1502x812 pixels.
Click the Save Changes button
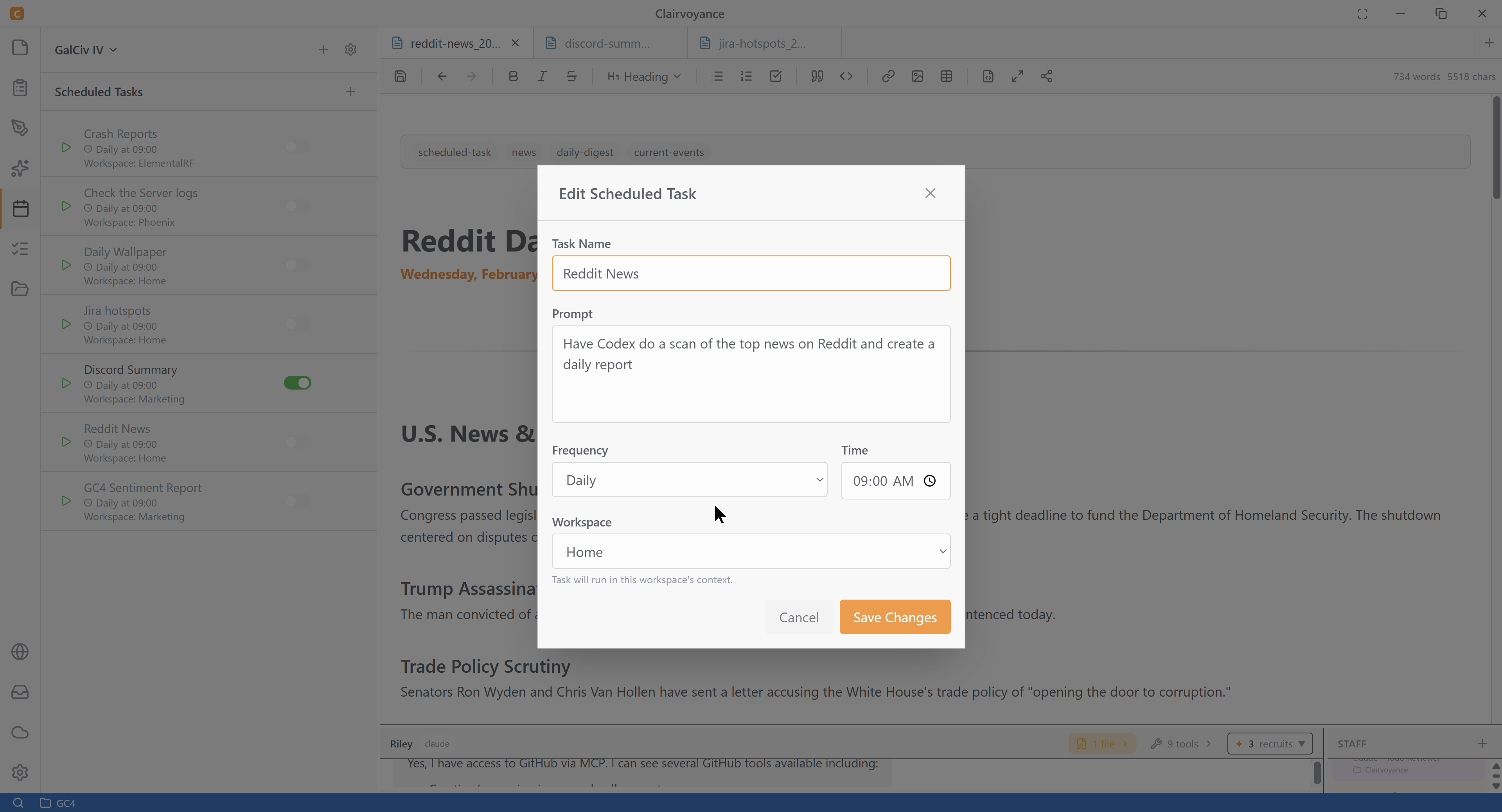[x=895, y=617]
